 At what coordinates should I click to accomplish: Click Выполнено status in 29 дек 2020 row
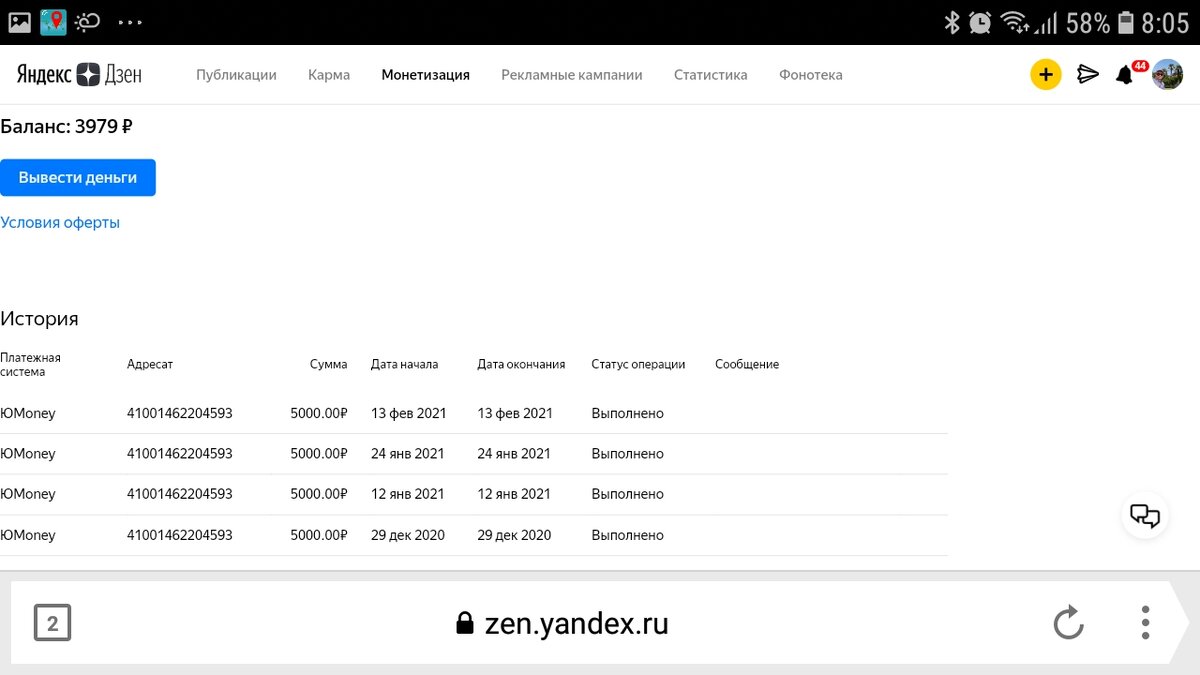point(627,535)
